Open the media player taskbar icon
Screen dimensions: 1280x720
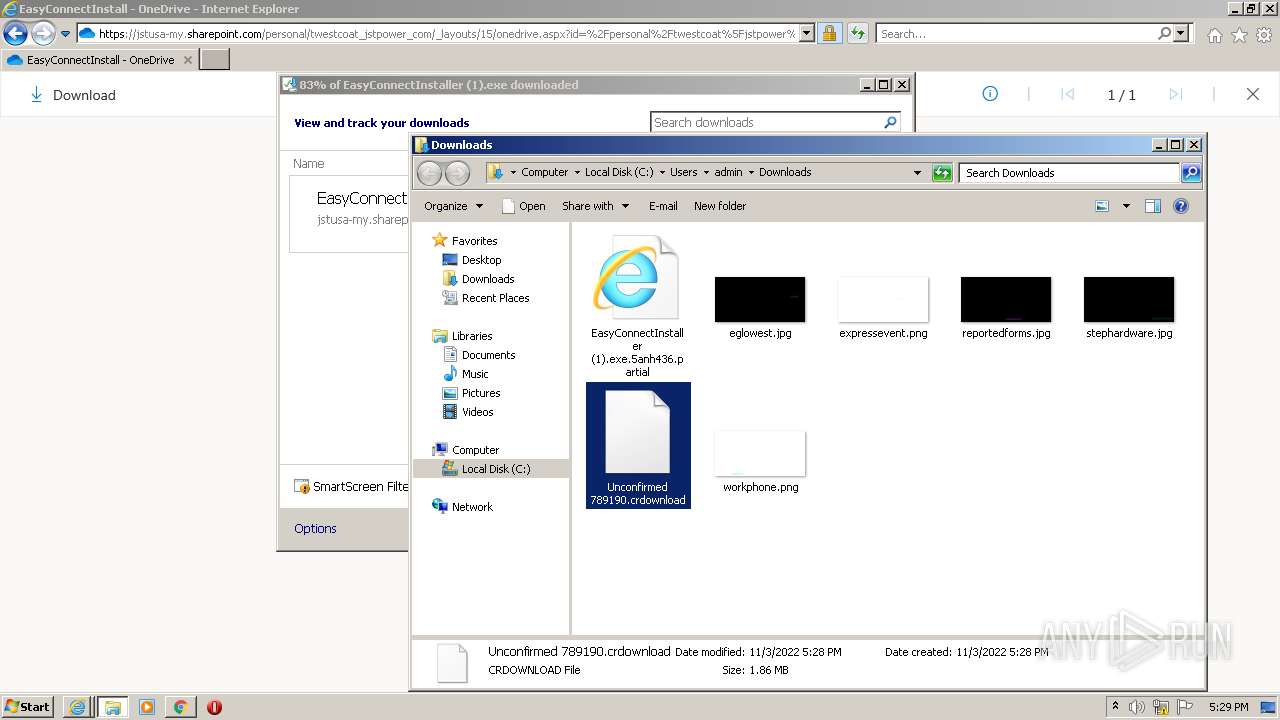click(147, 707)
